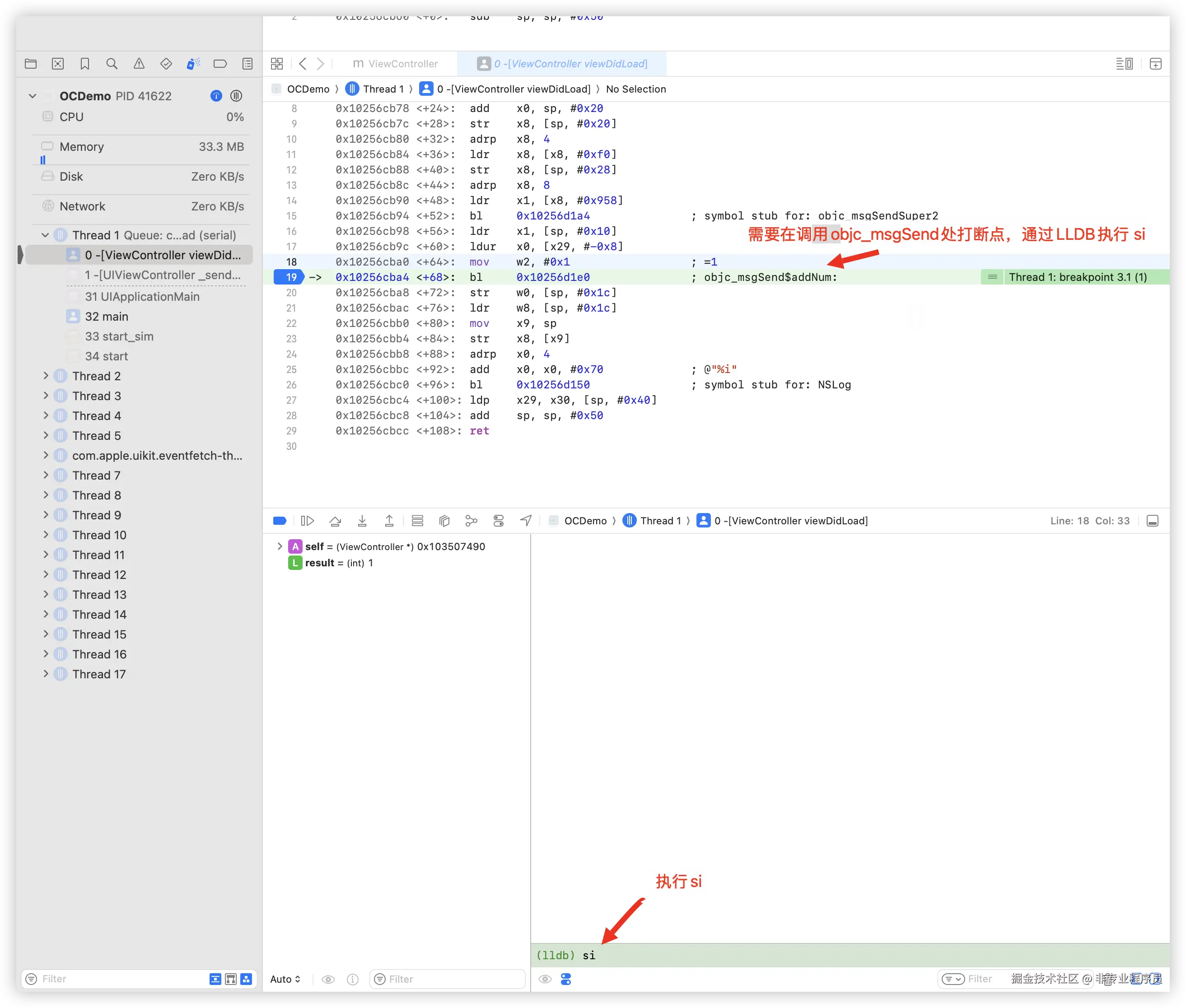Open the Find navigator magnifier icon
The width and height of the screenshot is (1186, 1008).
[112, 63]
